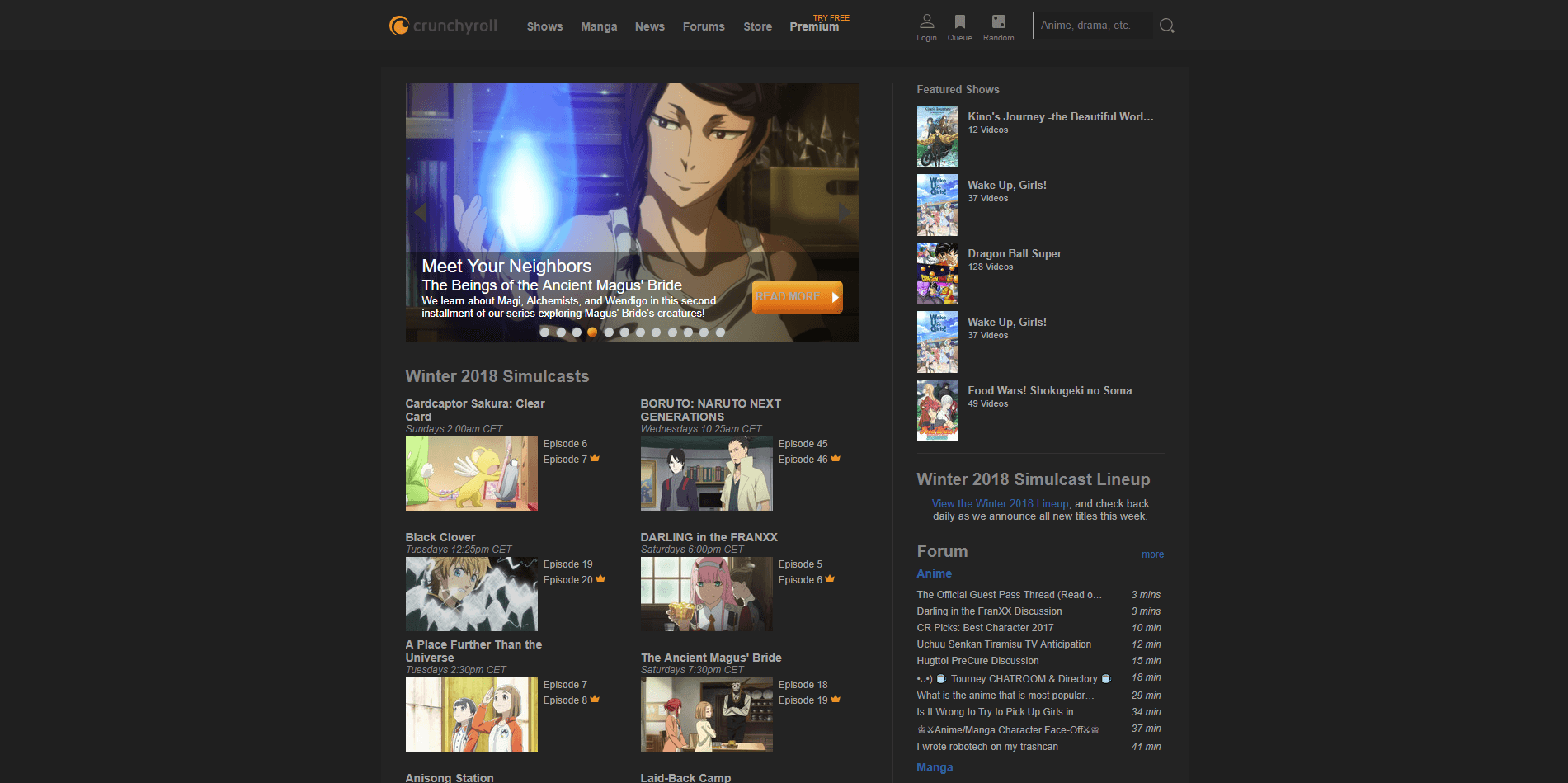Click the premium crown beside Cardcaptor Episode 7

[595, 458]
